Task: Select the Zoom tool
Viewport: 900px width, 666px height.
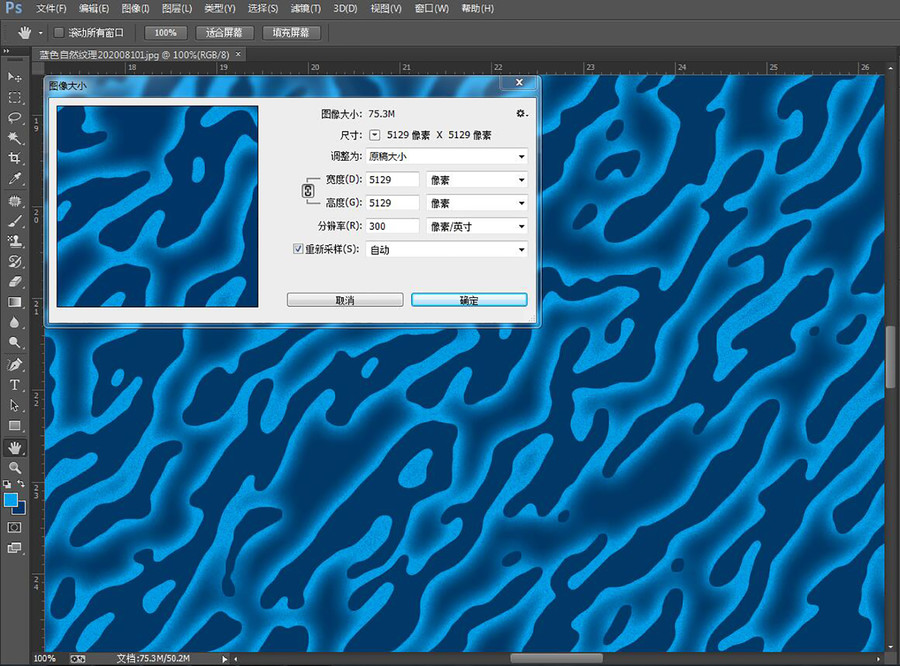Action: (14, 467)
